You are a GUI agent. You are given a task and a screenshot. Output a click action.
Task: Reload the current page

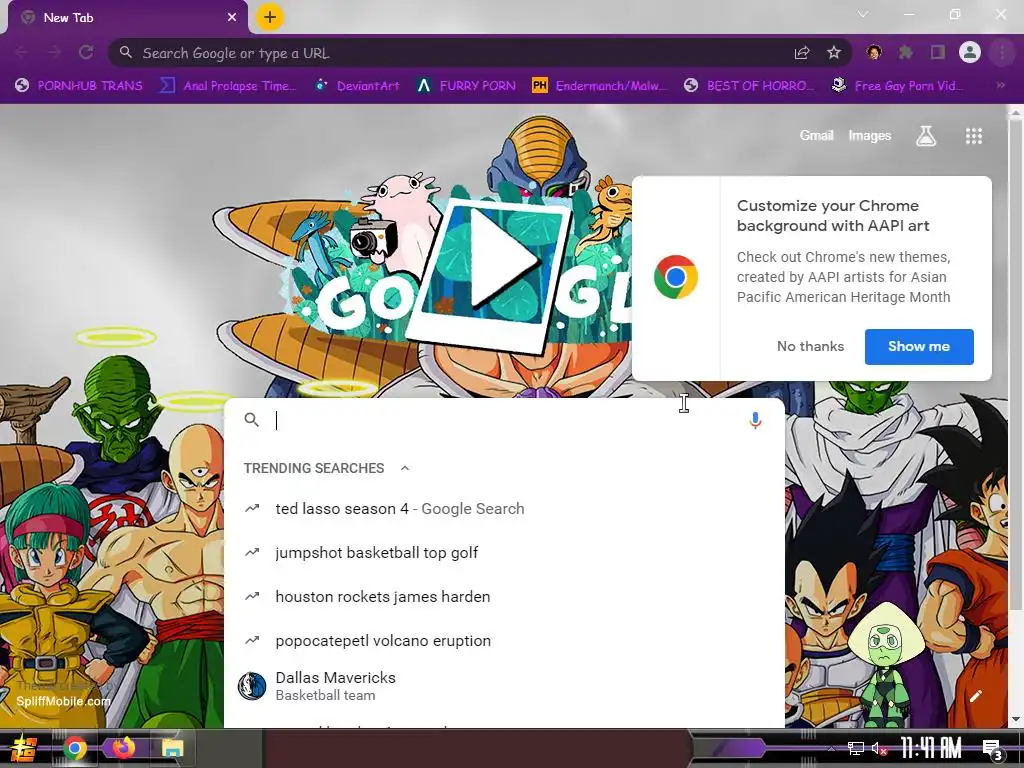click(x=86, y=52)
